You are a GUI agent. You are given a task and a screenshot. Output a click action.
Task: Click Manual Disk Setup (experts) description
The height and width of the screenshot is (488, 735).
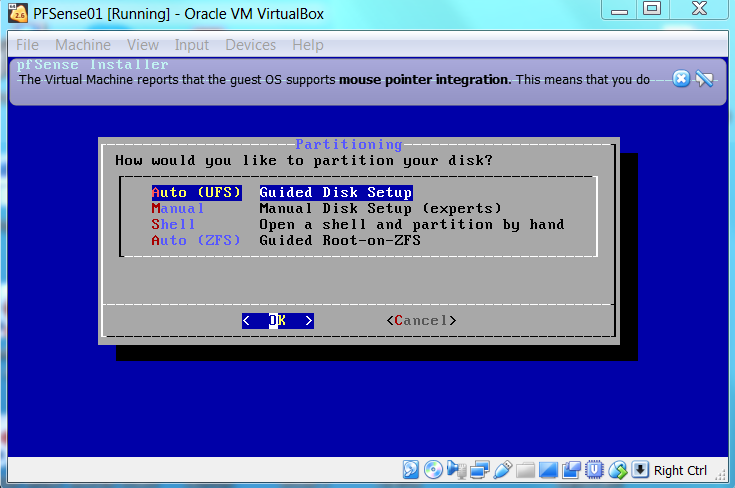coord(381,209)
